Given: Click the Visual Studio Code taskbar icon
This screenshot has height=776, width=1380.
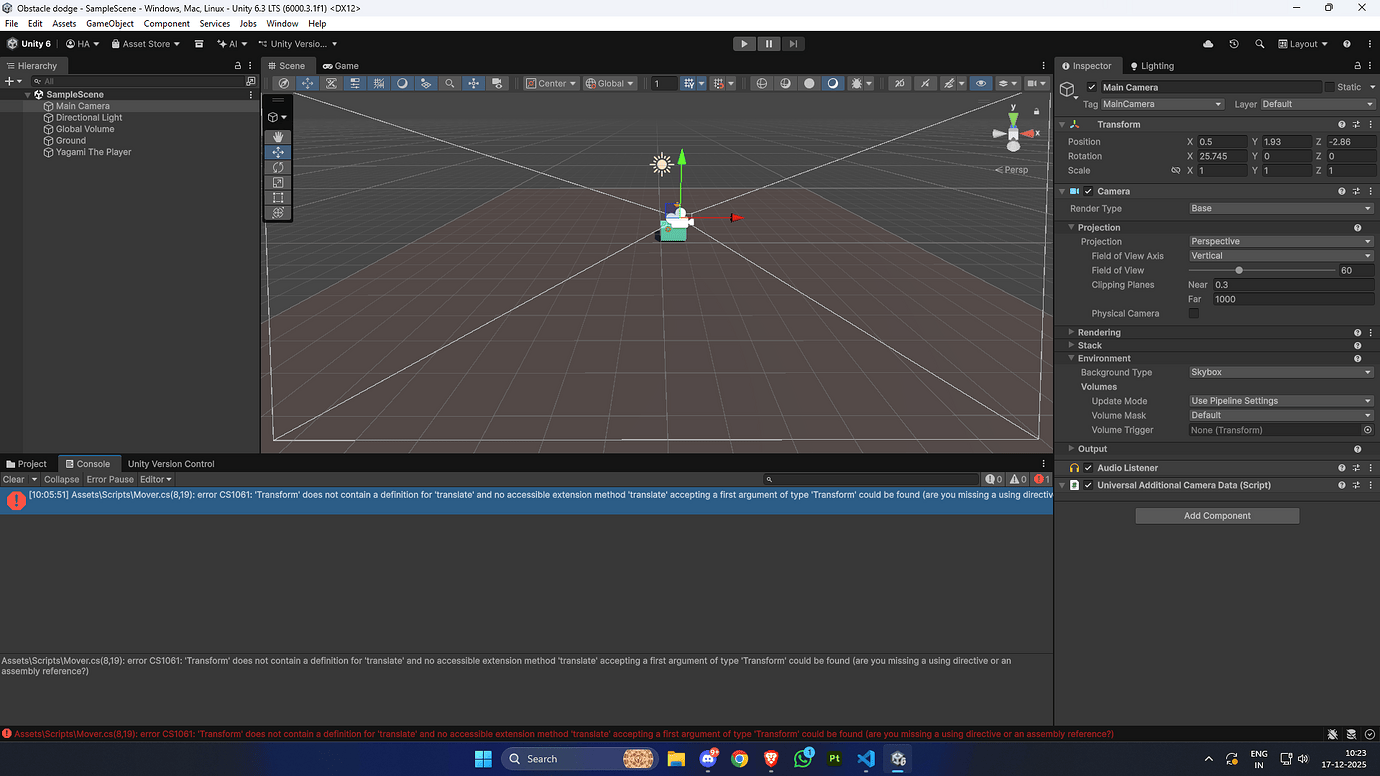Looking at the screenshot, I should (866, 758).
